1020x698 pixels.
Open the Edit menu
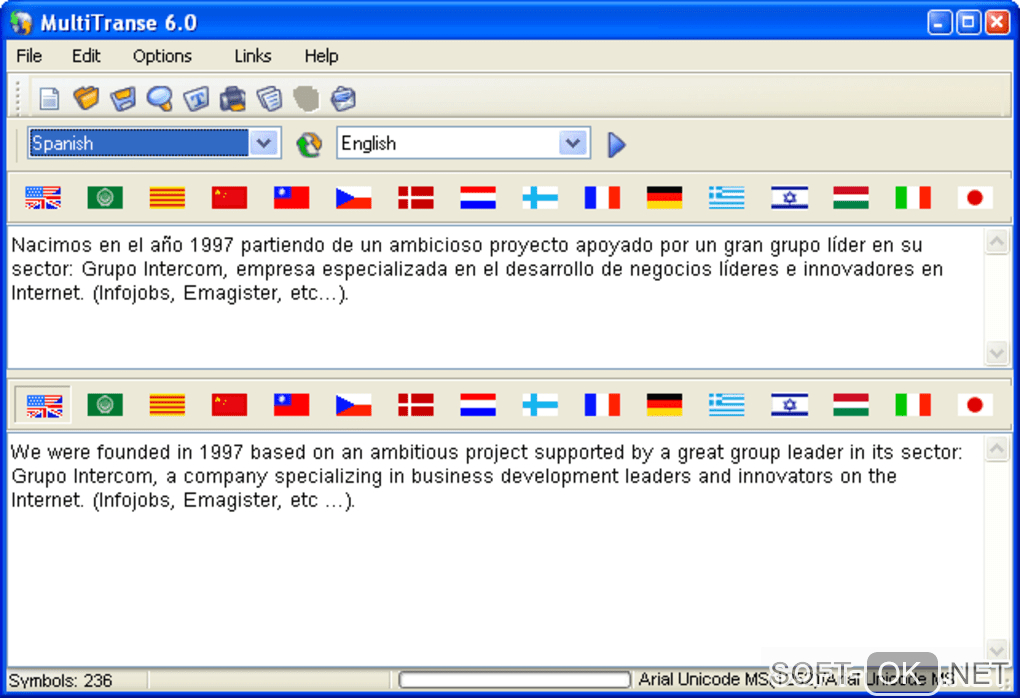click(86, 57)
